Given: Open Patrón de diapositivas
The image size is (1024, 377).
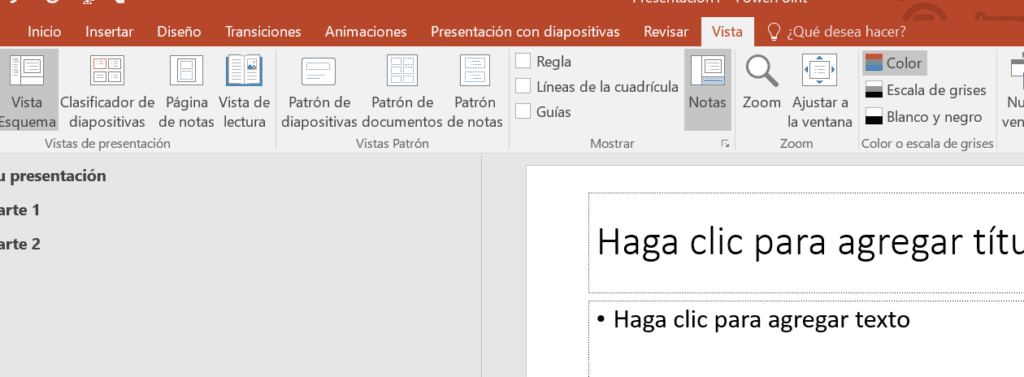Looking at the screenshot, I should pyautogui.click(x=319, y=90).
